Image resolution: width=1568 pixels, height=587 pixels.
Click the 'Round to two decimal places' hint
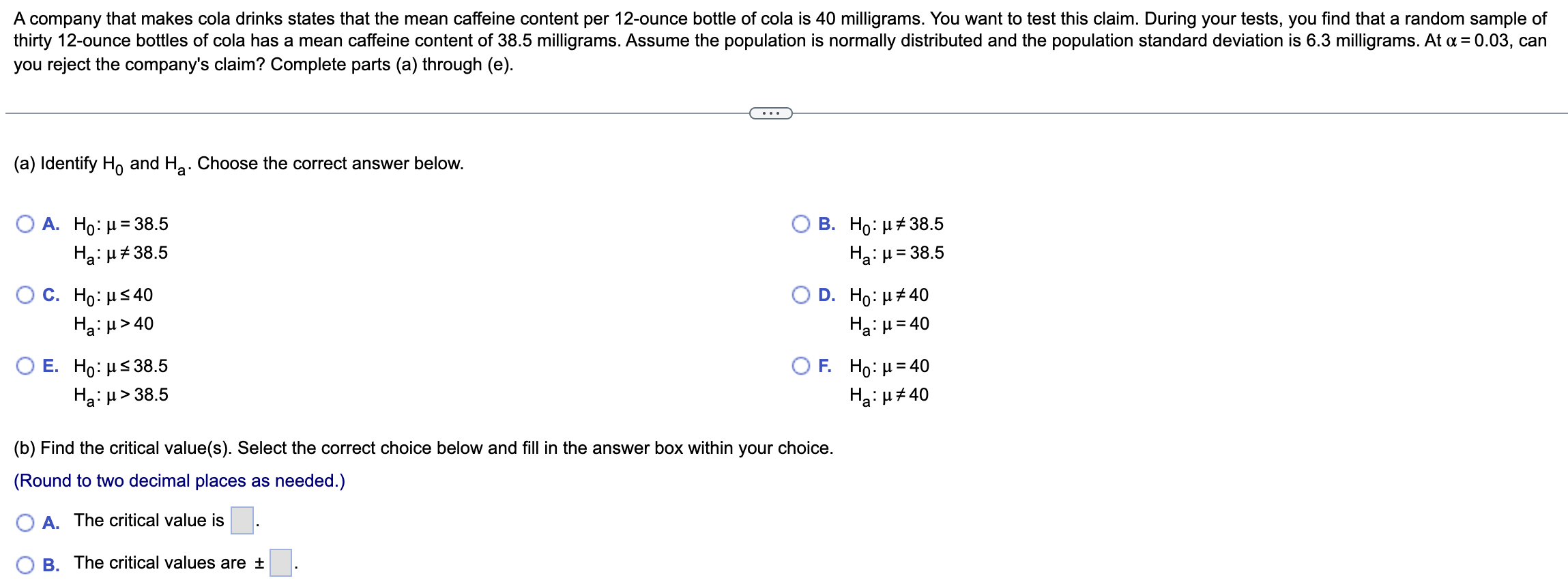click(x=179, y=481)
